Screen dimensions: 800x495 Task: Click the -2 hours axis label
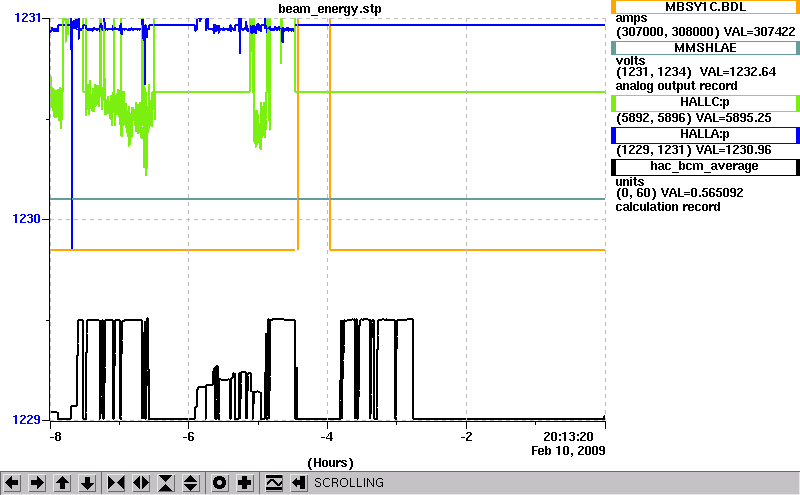(466, 437)
